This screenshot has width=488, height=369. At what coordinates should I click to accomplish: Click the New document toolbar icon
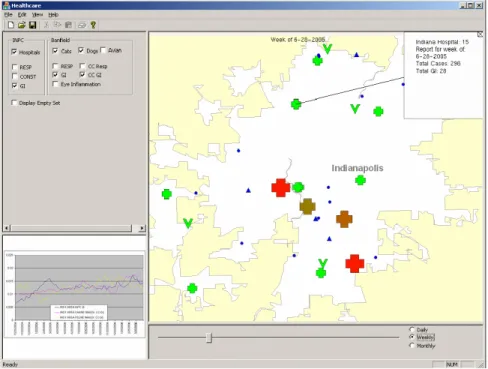click(x=11, y=25)
